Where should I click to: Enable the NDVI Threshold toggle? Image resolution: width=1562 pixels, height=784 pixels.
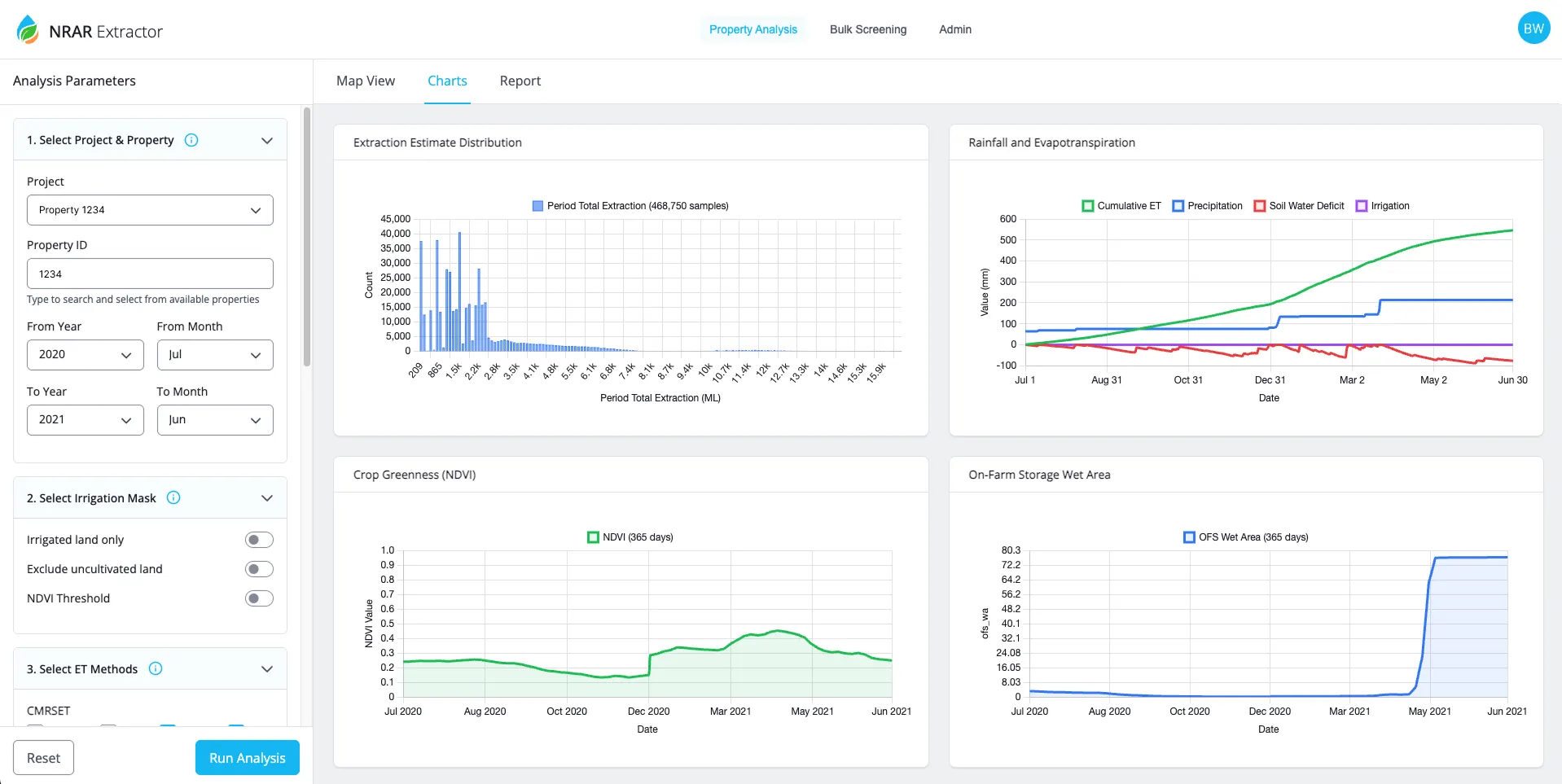259,598
